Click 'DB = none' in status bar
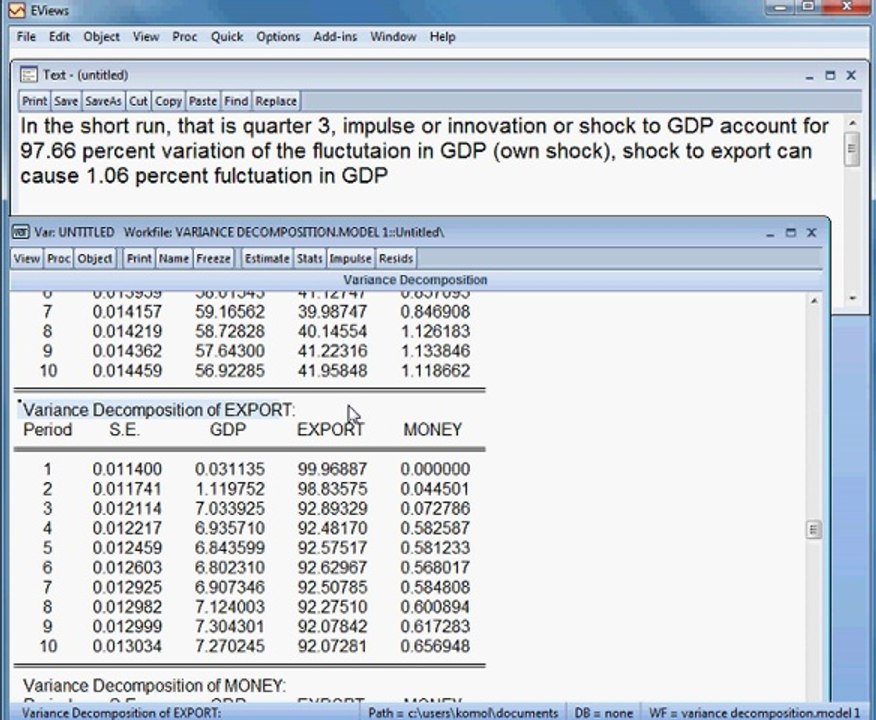Image resolution: width=876 pixels, height=720 pixels. click(x=604, y=713)
